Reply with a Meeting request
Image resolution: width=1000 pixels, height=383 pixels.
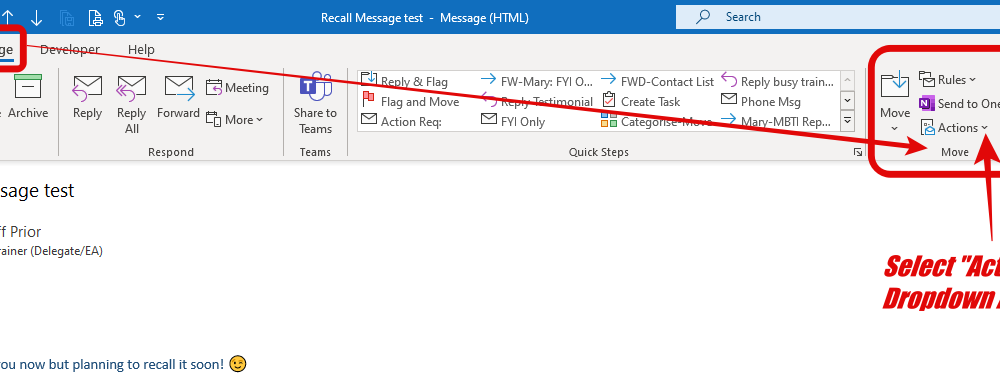[237, 88]
